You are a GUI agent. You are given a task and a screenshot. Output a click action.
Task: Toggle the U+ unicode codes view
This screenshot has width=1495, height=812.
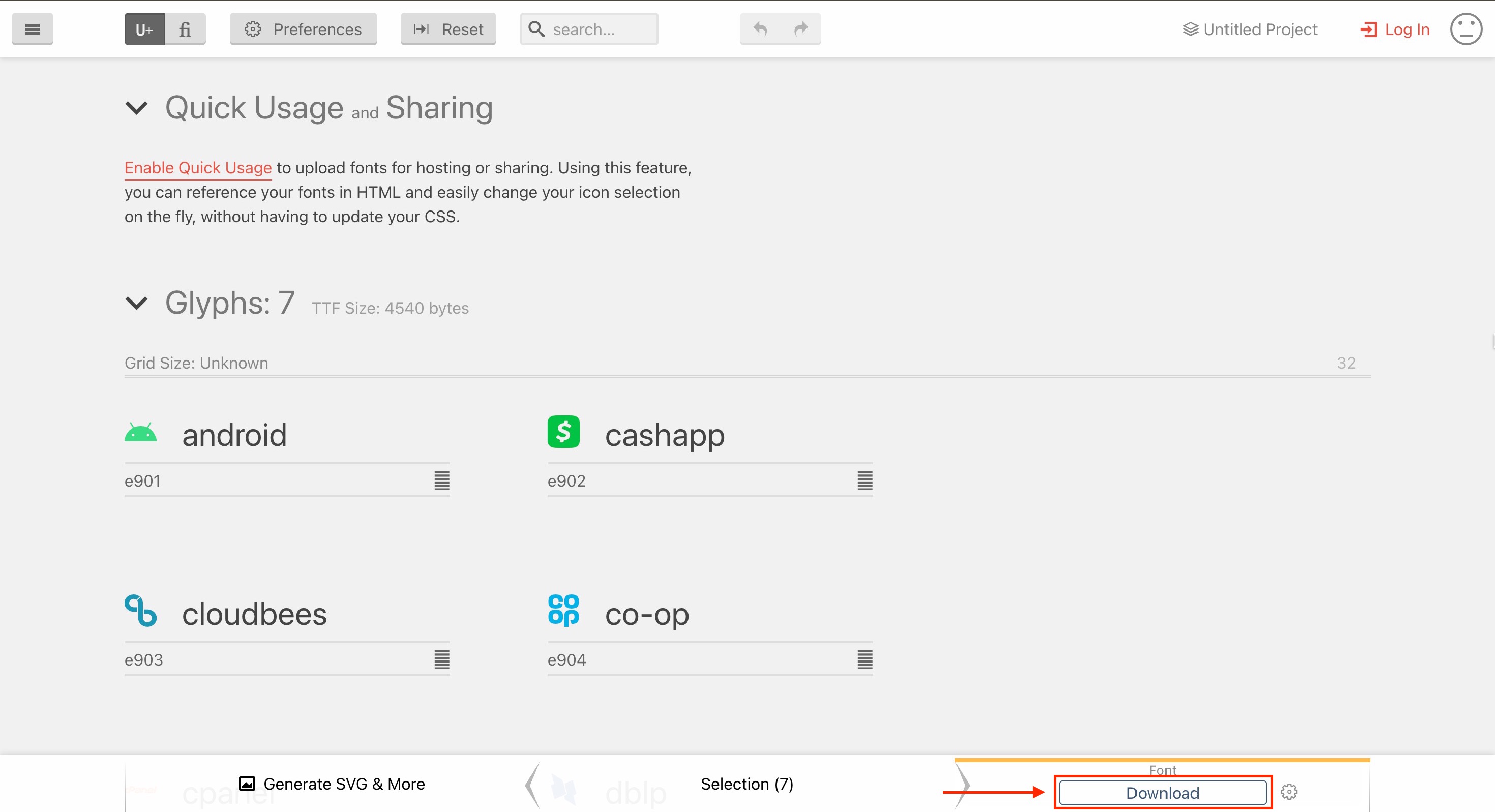144,29
